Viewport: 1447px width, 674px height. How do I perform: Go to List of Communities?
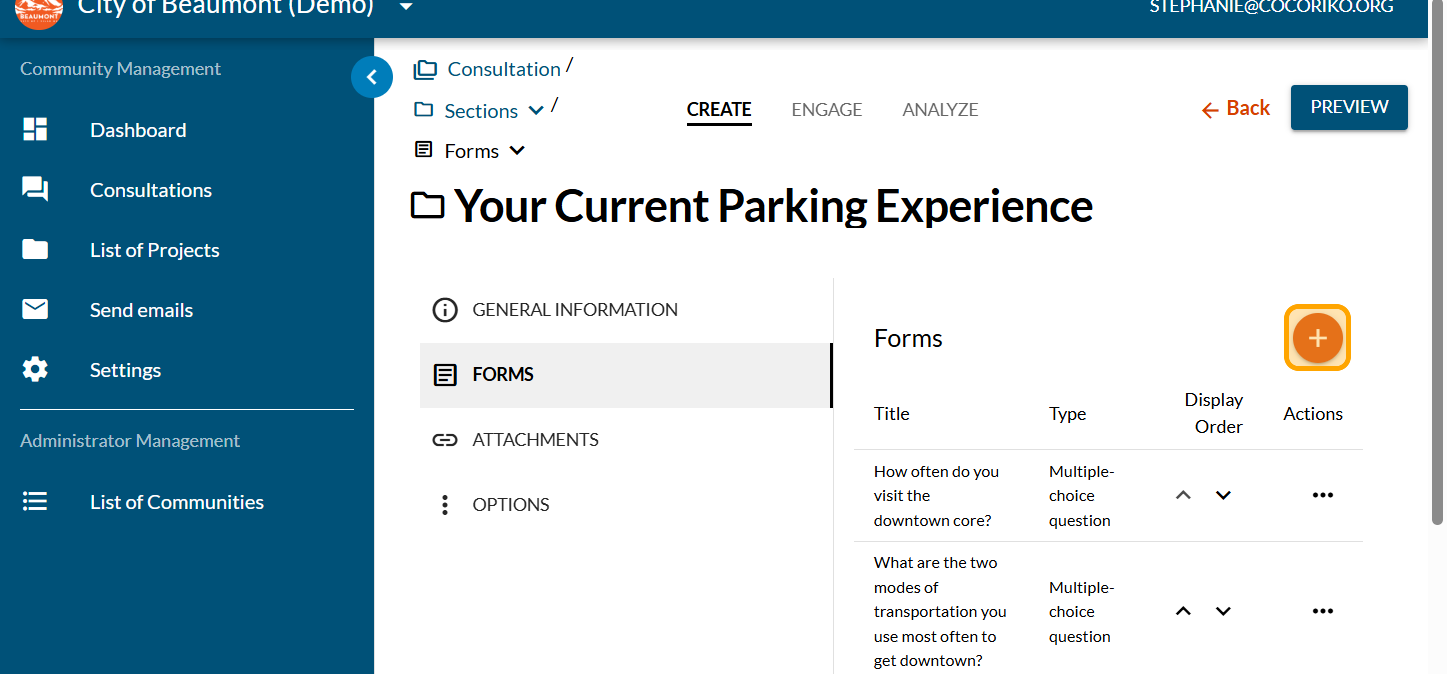coord(176,502)
